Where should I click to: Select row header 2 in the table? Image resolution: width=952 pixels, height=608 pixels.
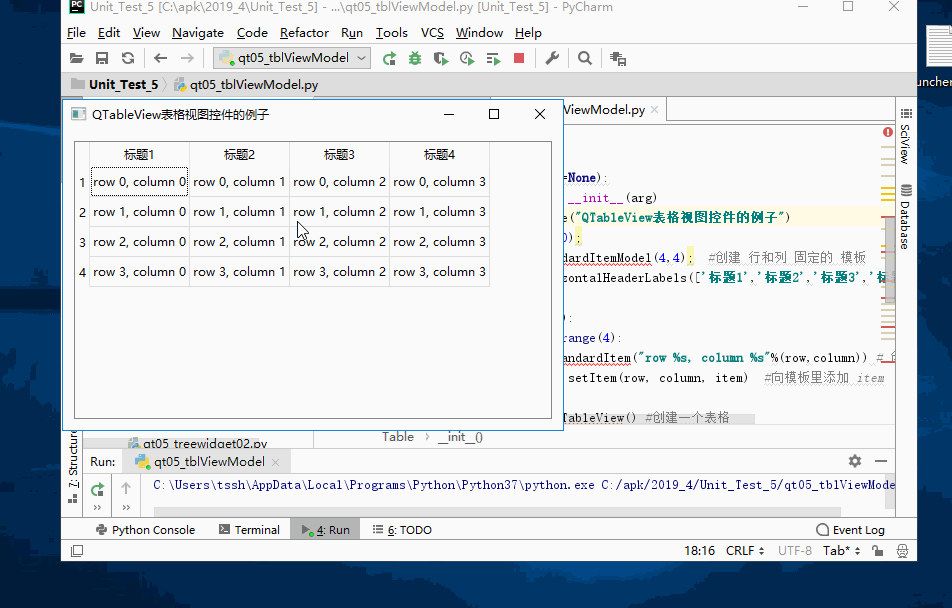[x=83, y=212]
